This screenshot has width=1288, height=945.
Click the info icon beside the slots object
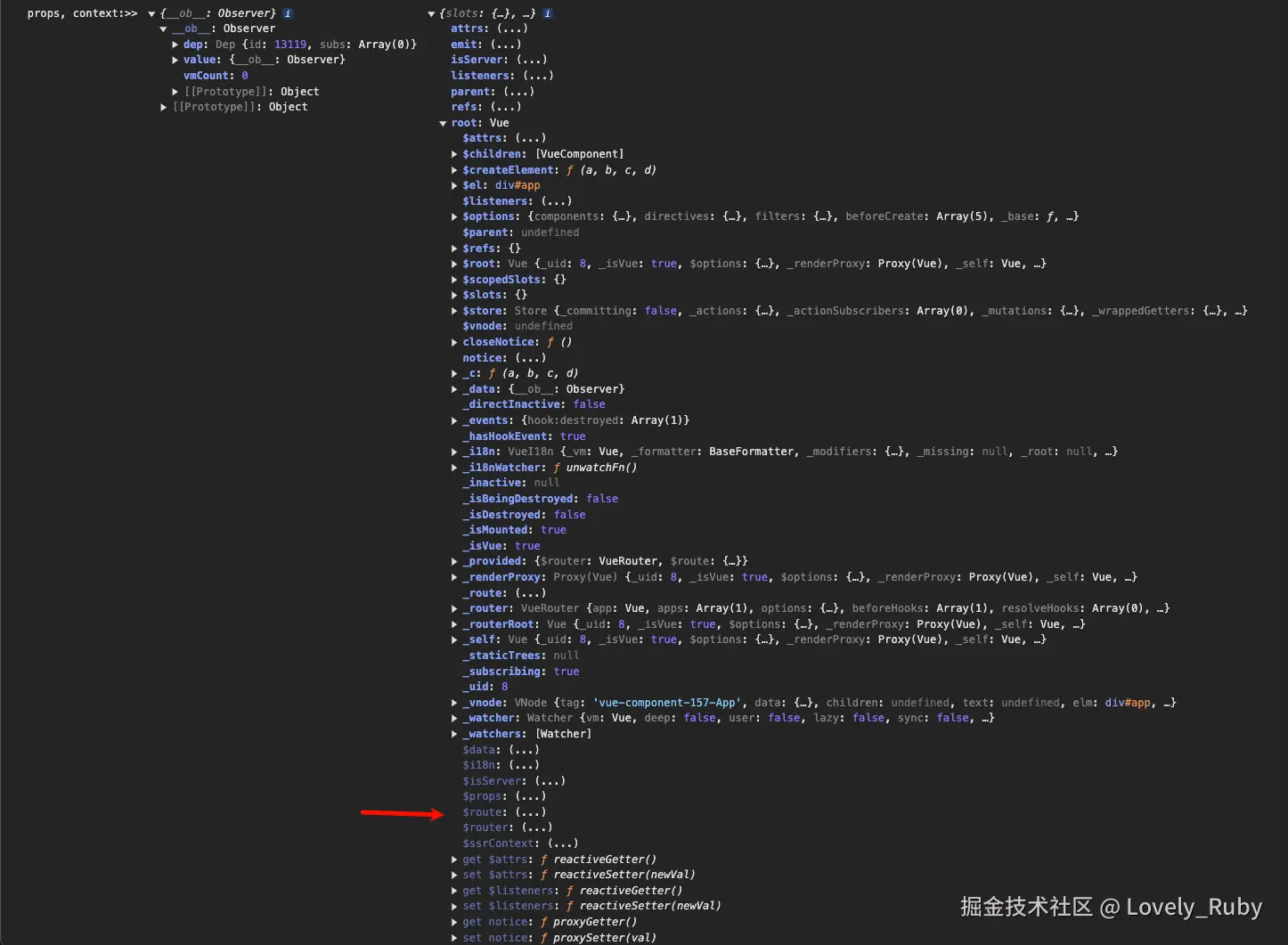547,13
